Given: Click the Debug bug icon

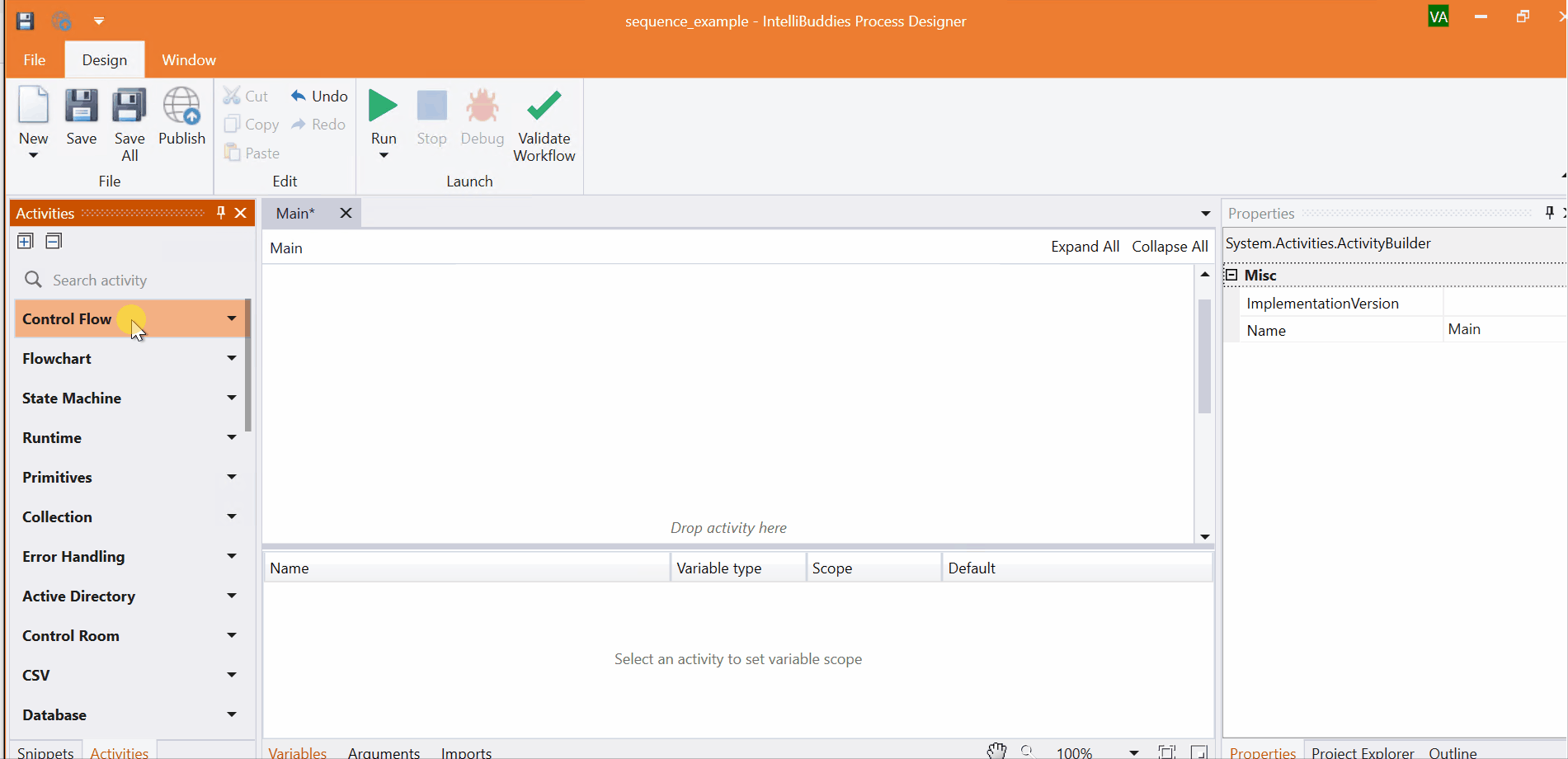Looking at the screenshot, I should coord(483,106).
